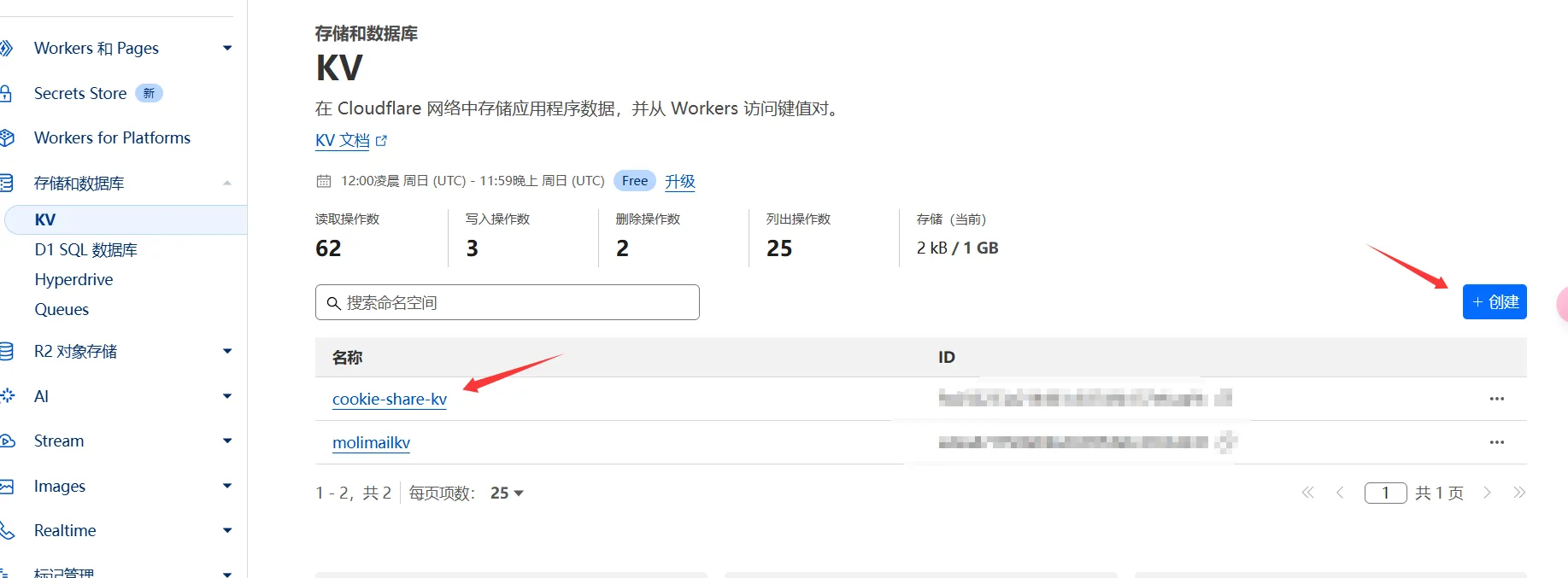The width and height of the screenshot is (1568, 578).
Task: Click the date range text 12:00凌晨 周日 (UTC)
Action: (403, 181)
